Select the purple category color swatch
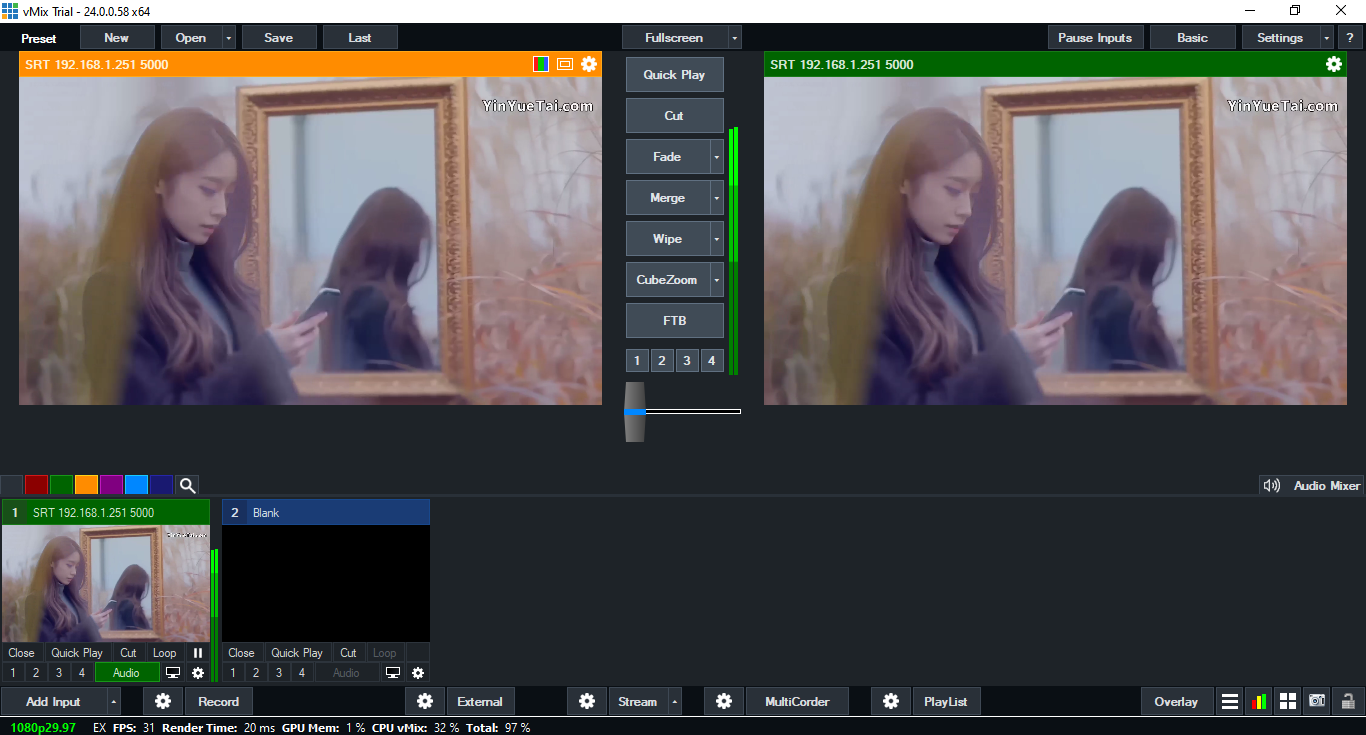Image resolution: width=1366 pixels, height=735 pixels. 112,485
